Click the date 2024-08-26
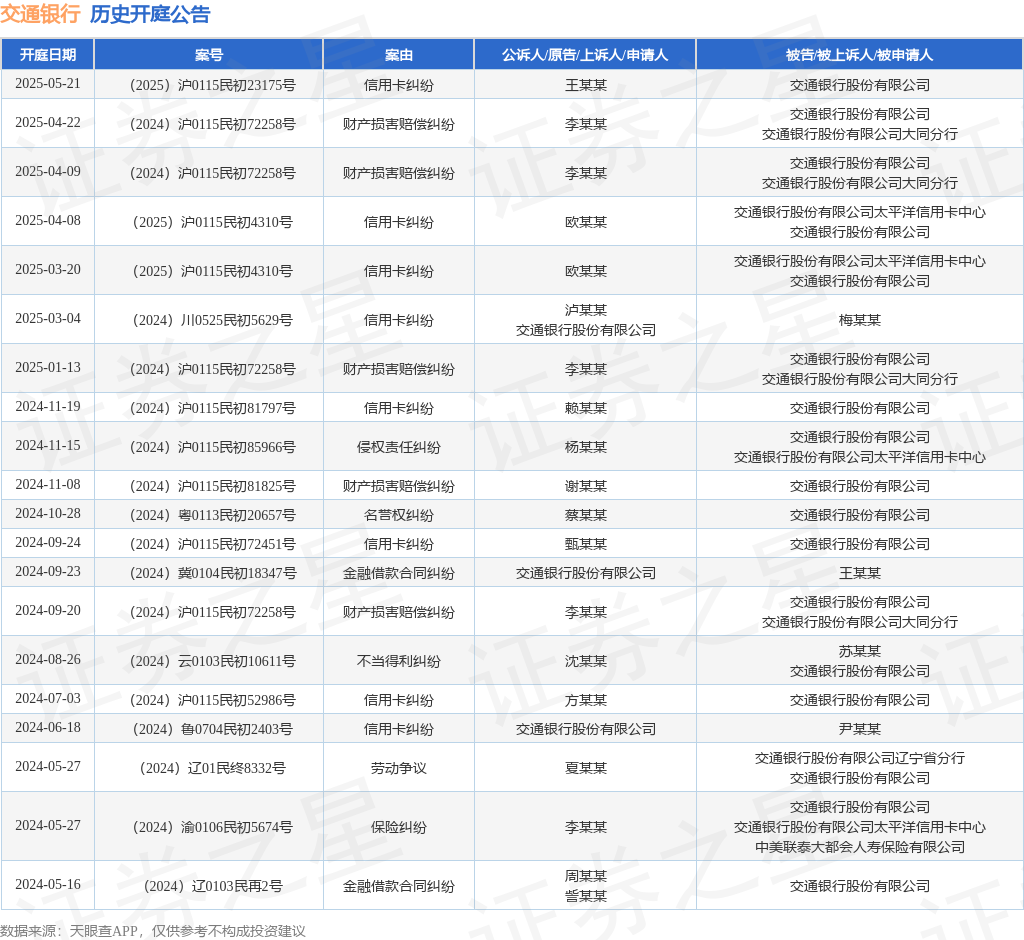The height and width of the screenshot is (940, 1024). point(48,660)
